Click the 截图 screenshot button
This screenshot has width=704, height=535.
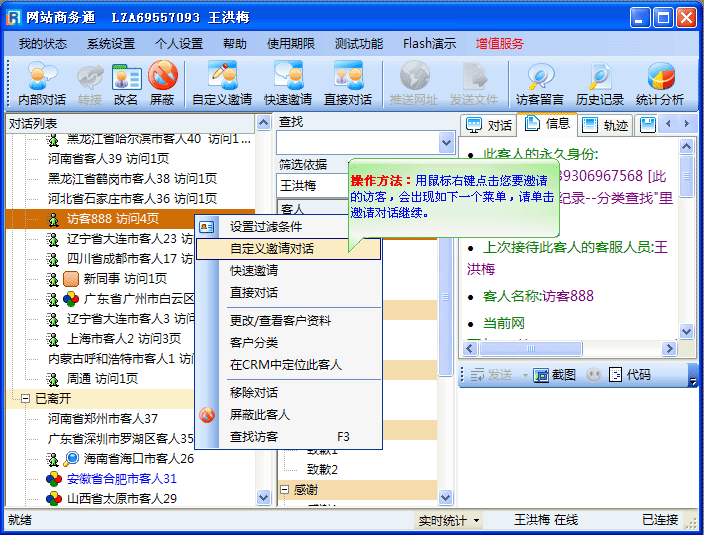click(555, 375)
